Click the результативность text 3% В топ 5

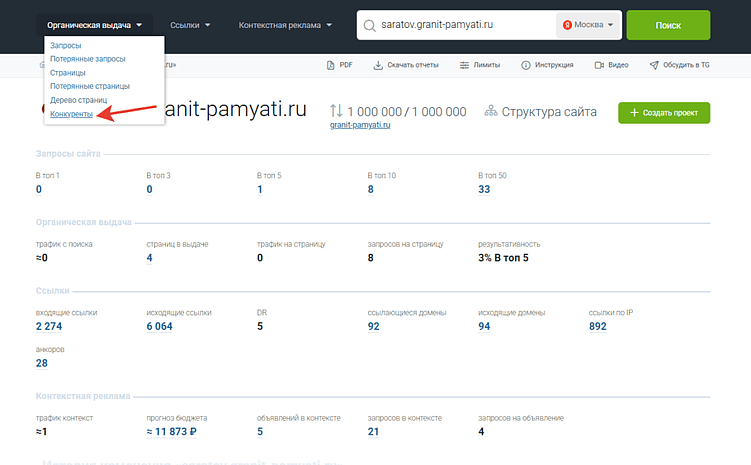pos(503,258)
